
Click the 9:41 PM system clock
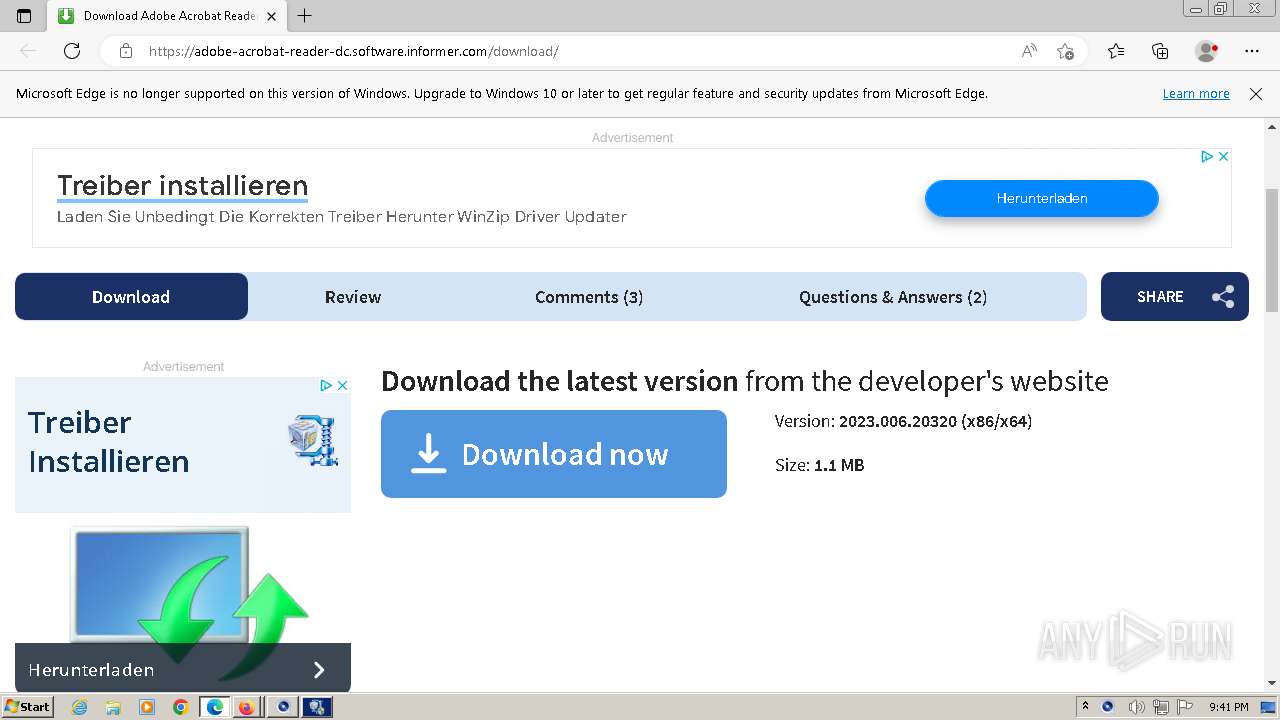click(x=1228, y=707)
